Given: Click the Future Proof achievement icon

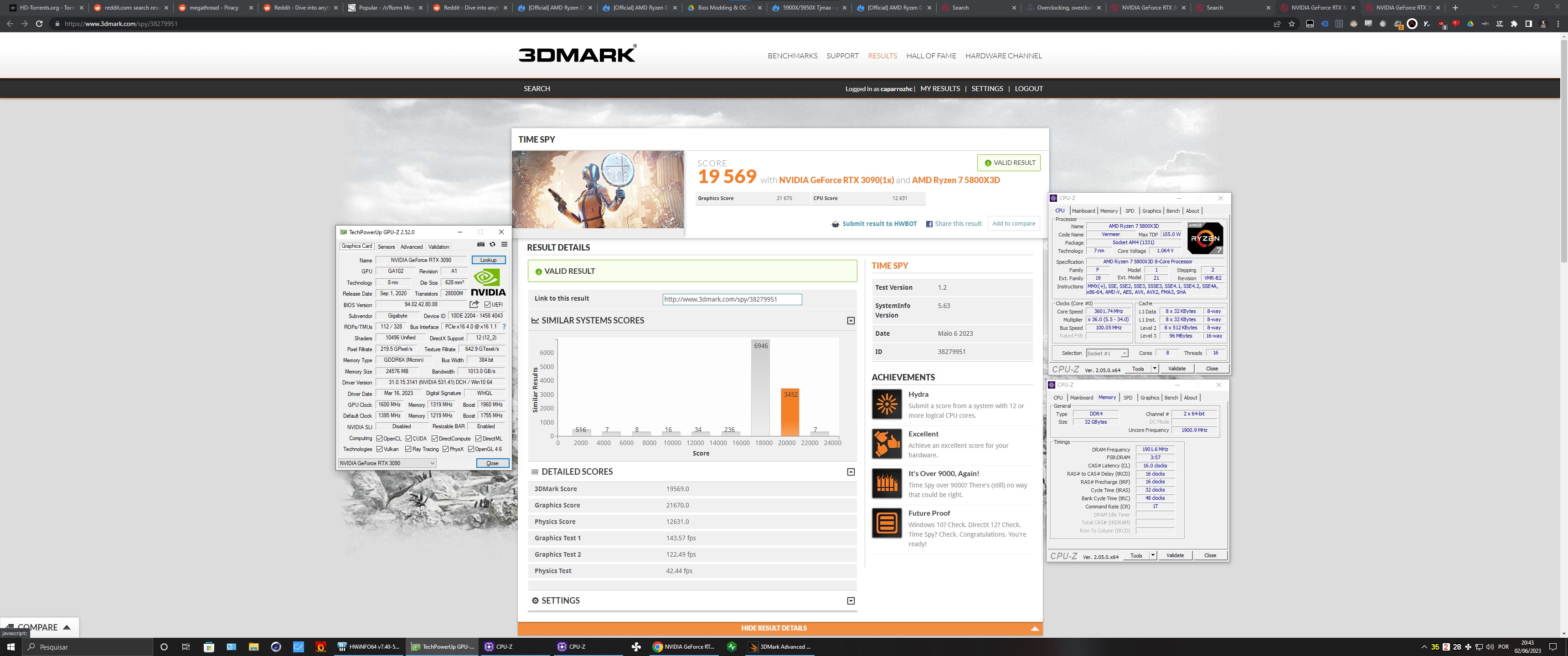Looking at the screenshot, I should [887, 523].
